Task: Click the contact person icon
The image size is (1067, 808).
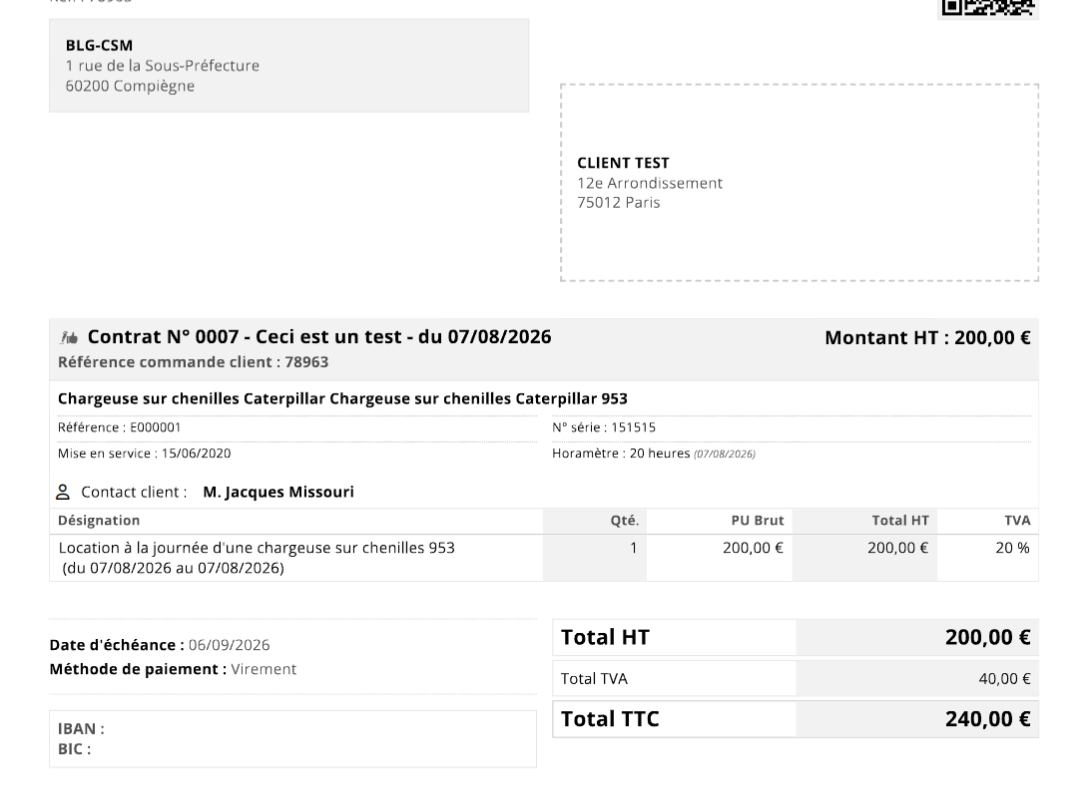Action: coord(63,492)
